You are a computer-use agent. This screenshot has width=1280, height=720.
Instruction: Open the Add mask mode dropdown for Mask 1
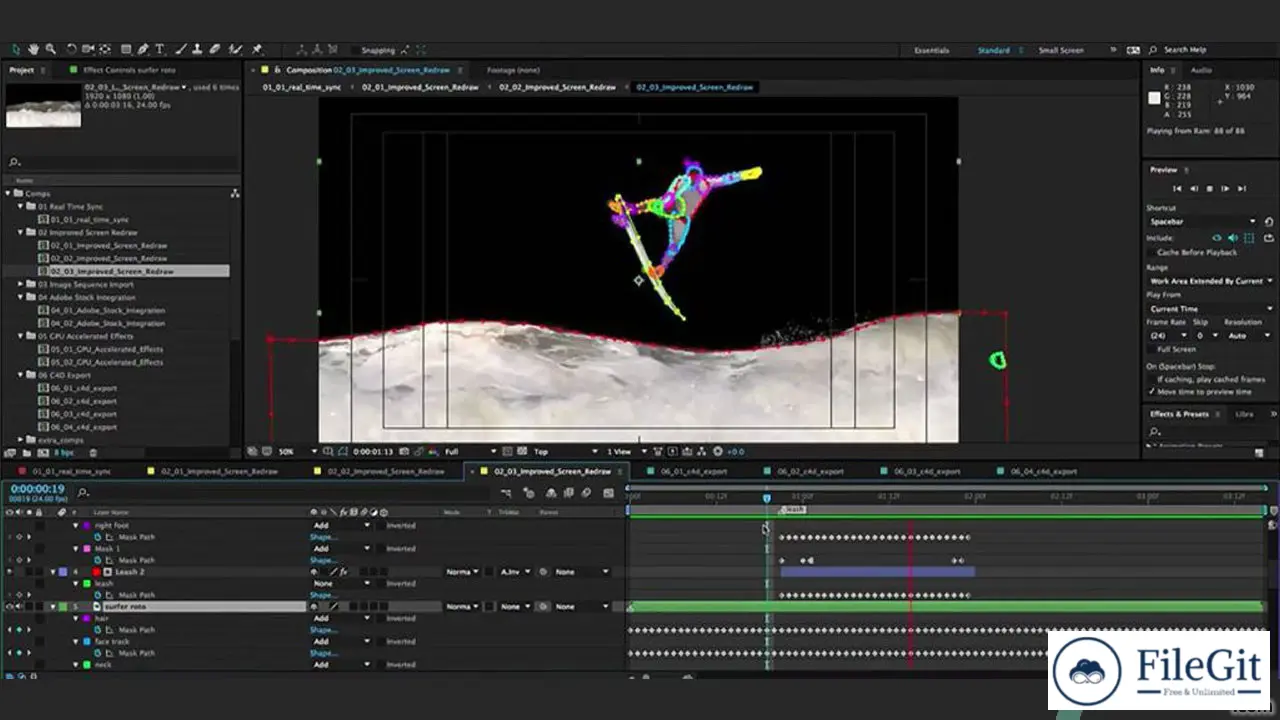tap(341, 548)
